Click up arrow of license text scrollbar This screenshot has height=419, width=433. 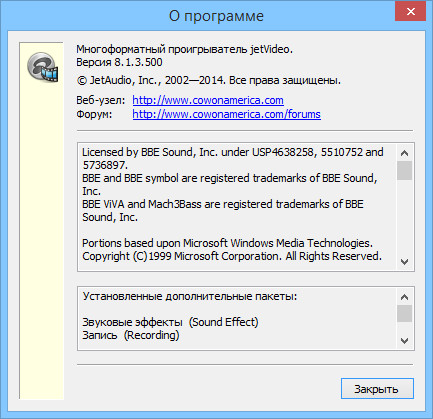[404, 153]
